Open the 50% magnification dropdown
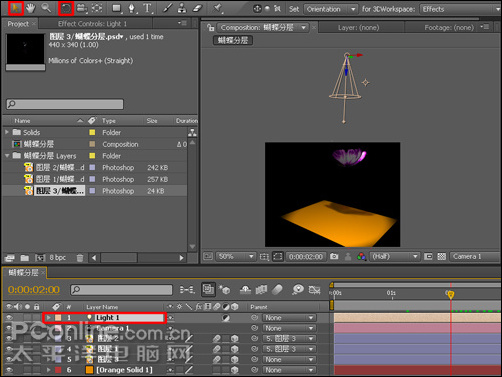Image resolution: width=502 pixels, height=377 pixels. (x=236, y=256)
